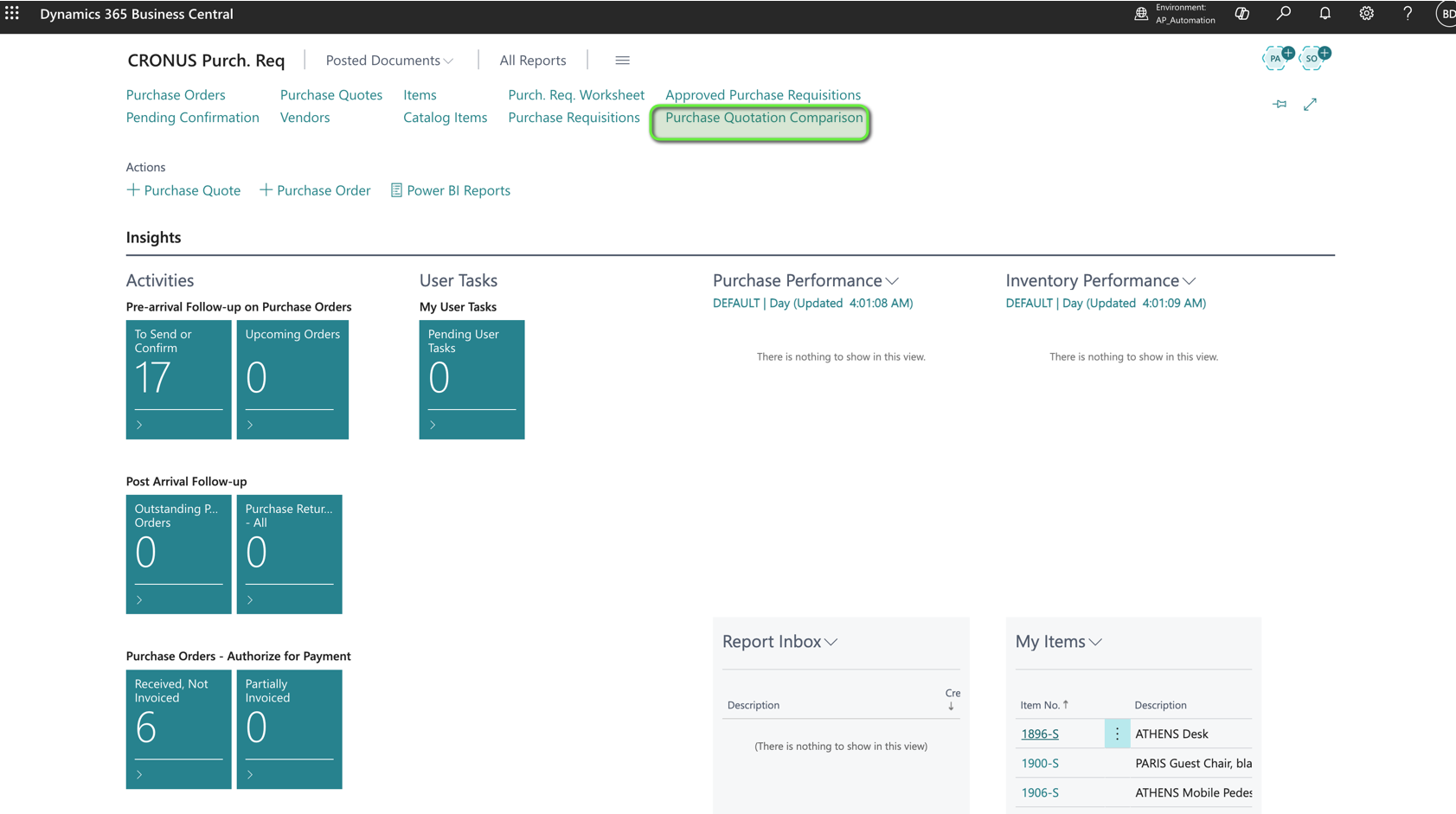Open the notifications bell
The height and width of the screenshot is (814, 1456).
1325,14
